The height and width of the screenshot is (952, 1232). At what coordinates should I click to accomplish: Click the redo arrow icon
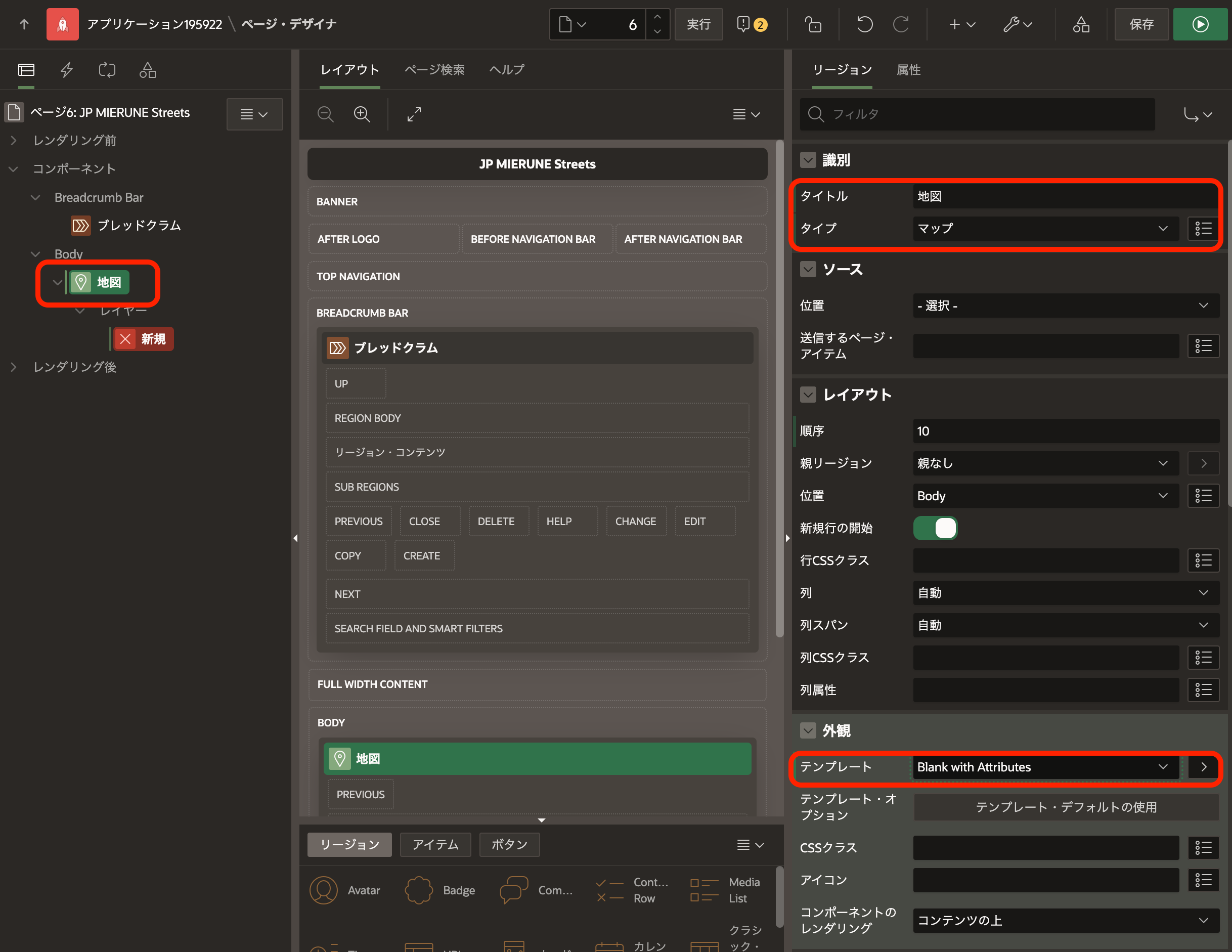click(x=901, y=24)
